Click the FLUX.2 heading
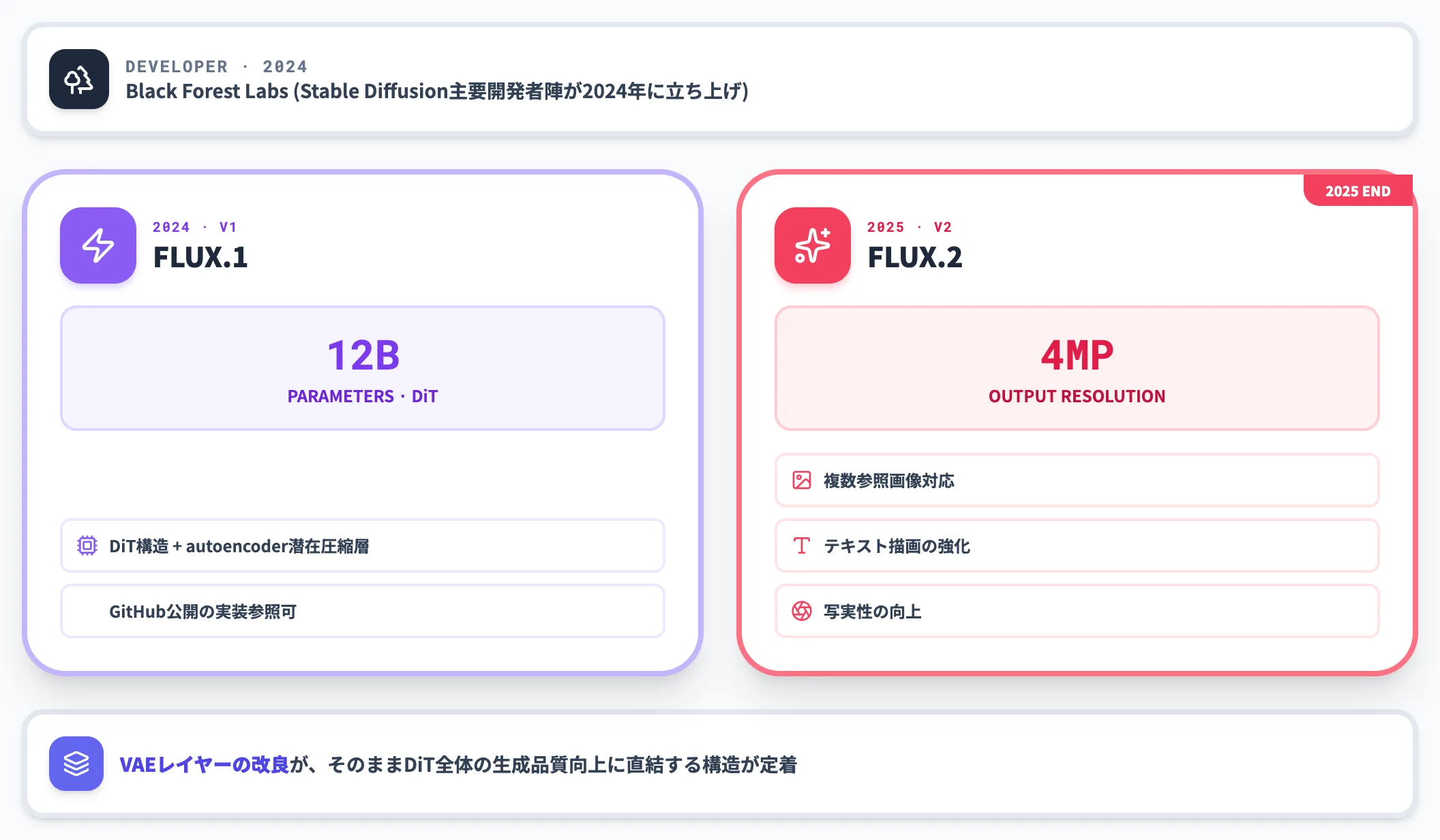This screenshot has height=840, width=1440. (x=915, y=257)
